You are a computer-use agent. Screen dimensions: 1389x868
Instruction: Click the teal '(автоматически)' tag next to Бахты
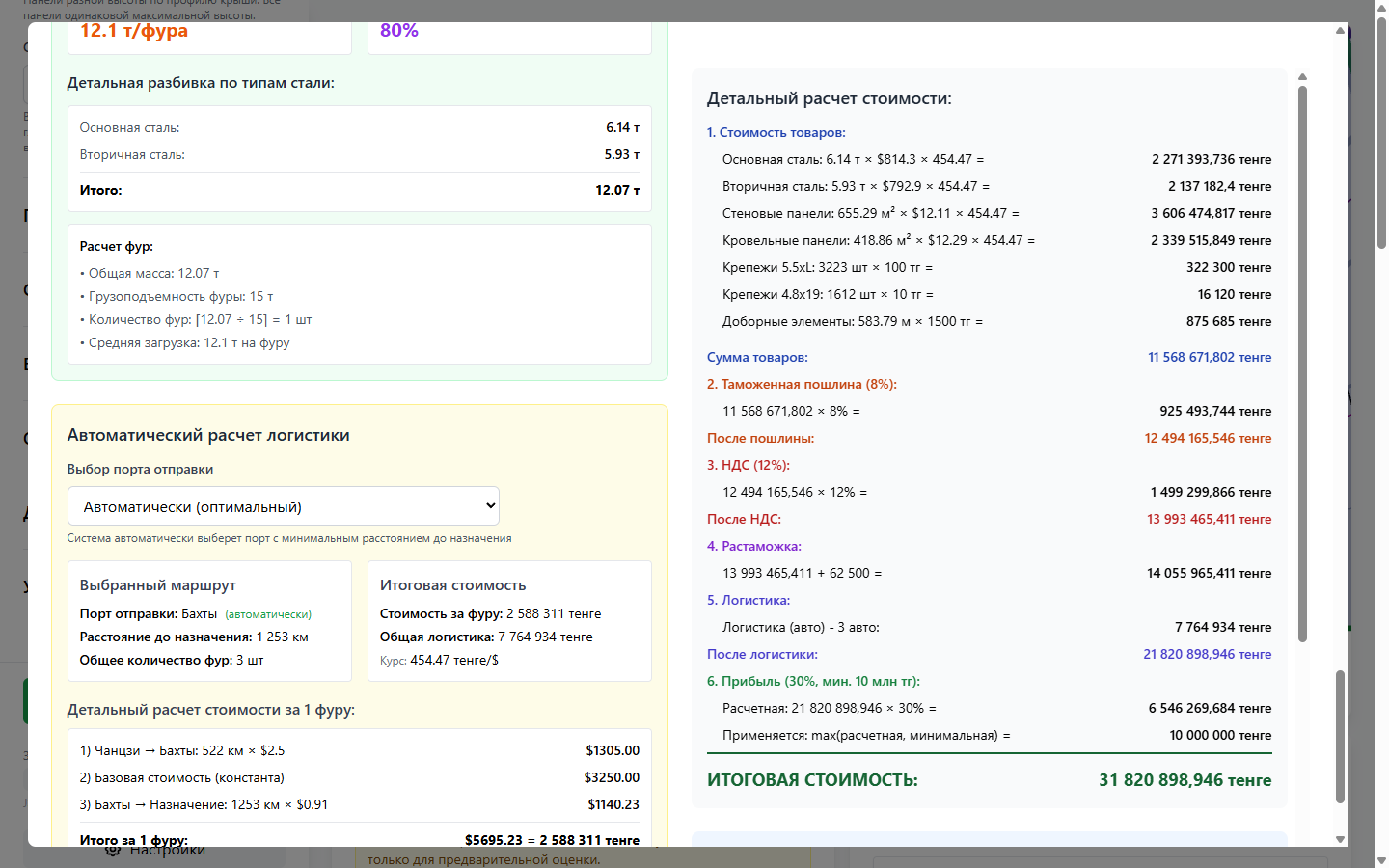point(268,614)
